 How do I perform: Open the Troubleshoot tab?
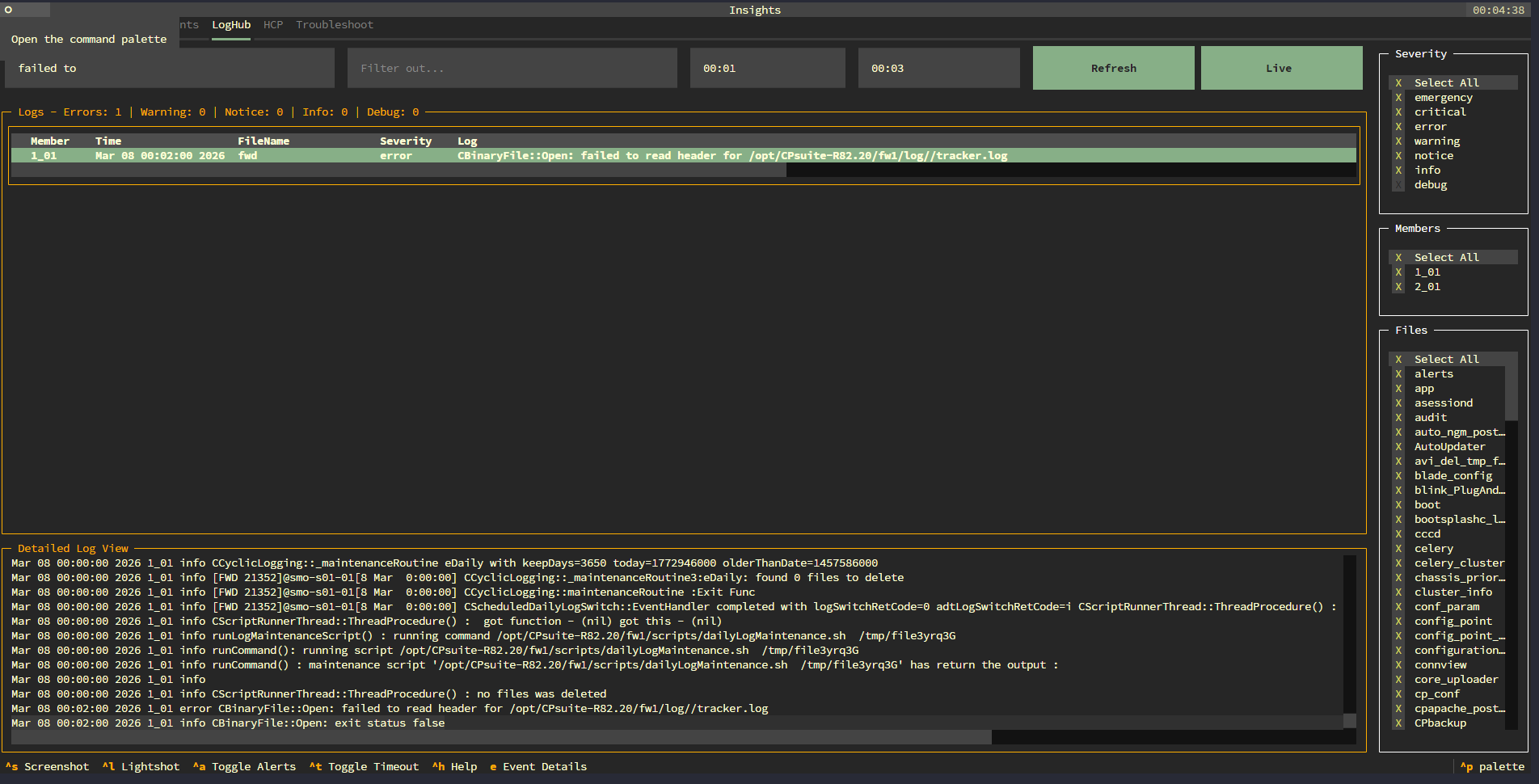(x=335, y=25)
